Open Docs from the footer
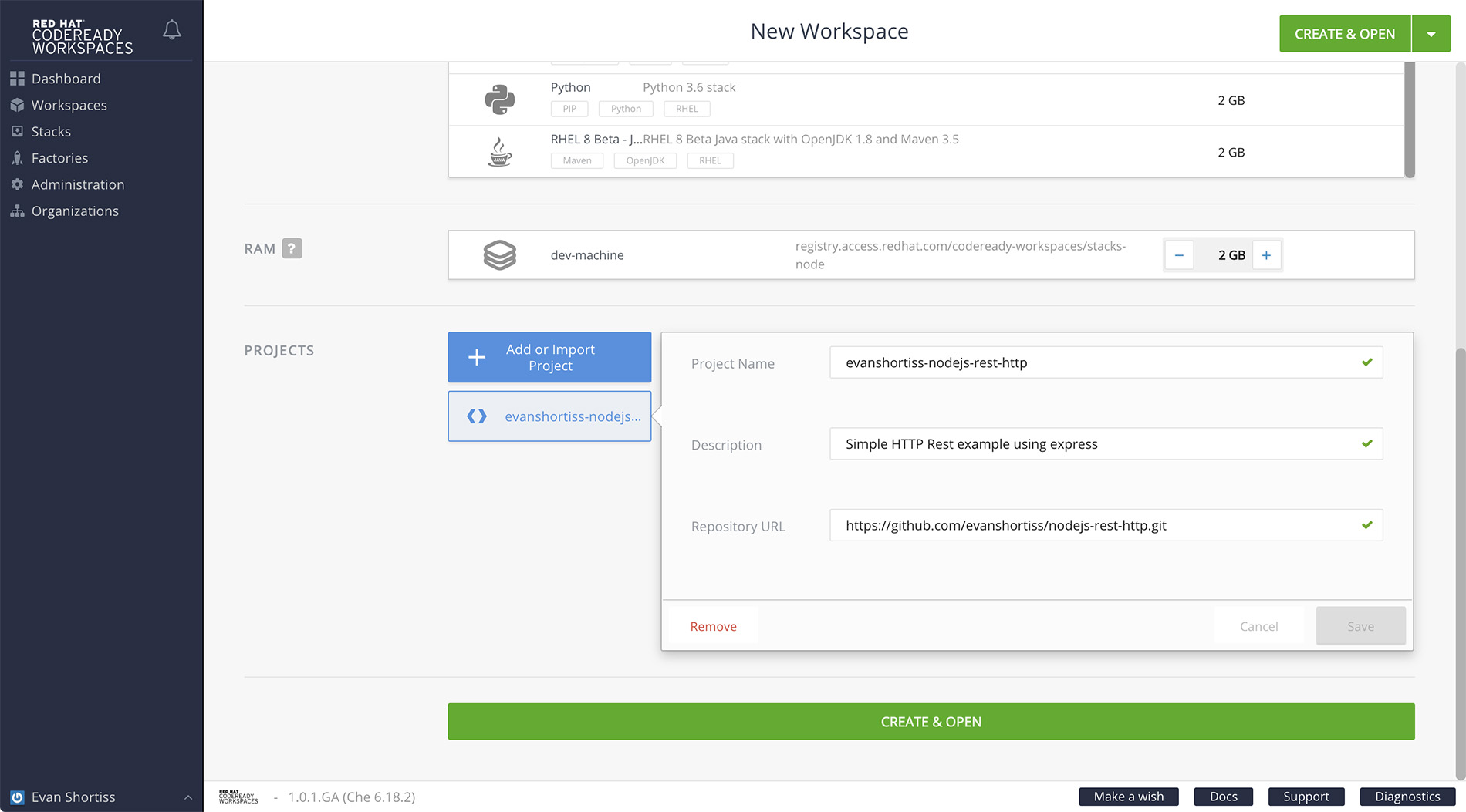The image size is (1466, 812). click(x=1223, y=797)
